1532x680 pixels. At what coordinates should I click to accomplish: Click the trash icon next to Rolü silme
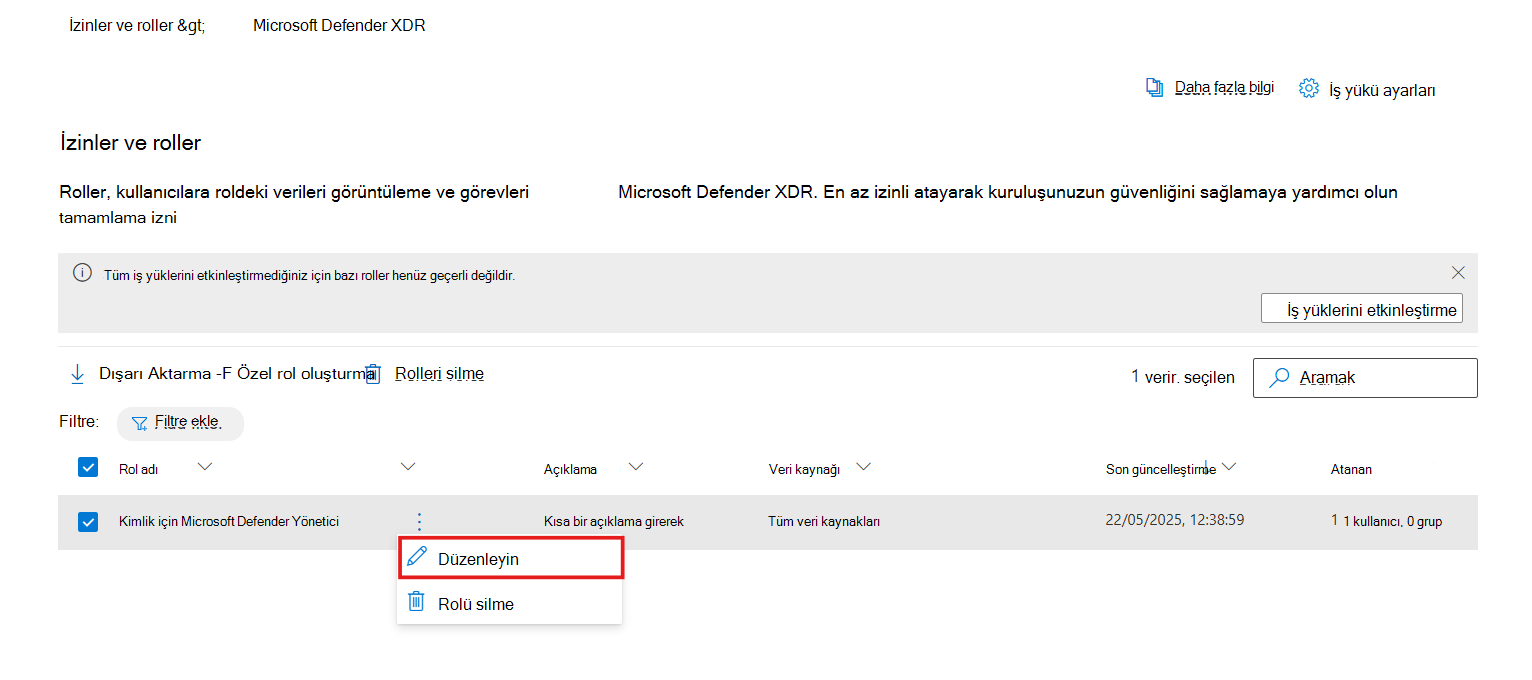417,602
